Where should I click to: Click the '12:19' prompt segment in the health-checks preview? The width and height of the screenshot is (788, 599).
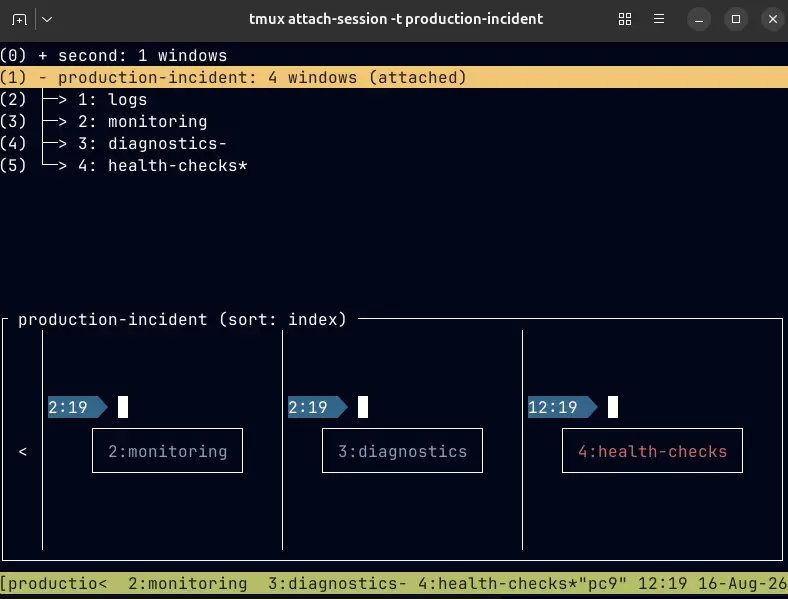point(562,407)
